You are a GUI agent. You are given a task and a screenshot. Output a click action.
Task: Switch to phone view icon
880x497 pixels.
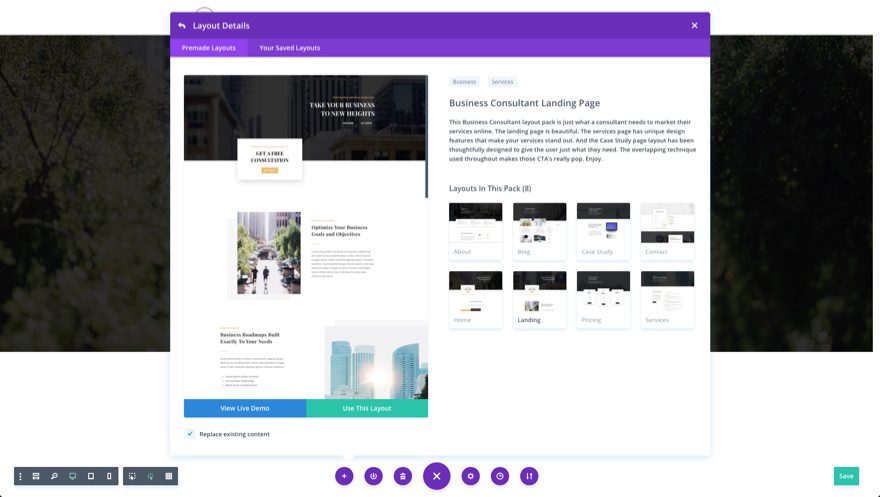pos(109,476)
